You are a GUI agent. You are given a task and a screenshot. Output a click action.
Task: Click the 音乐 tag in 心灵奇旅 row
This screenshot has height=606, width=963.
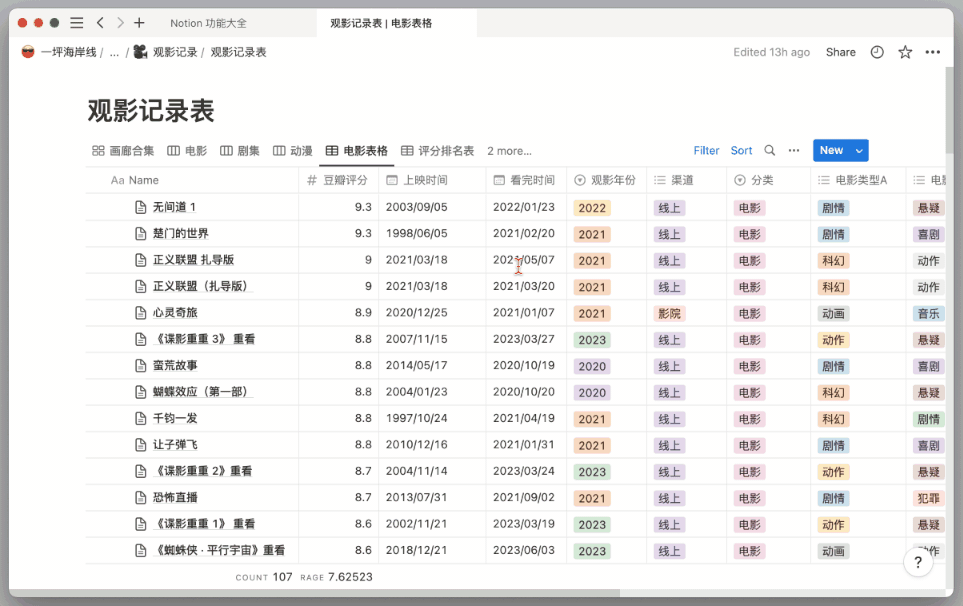point(929,314)
